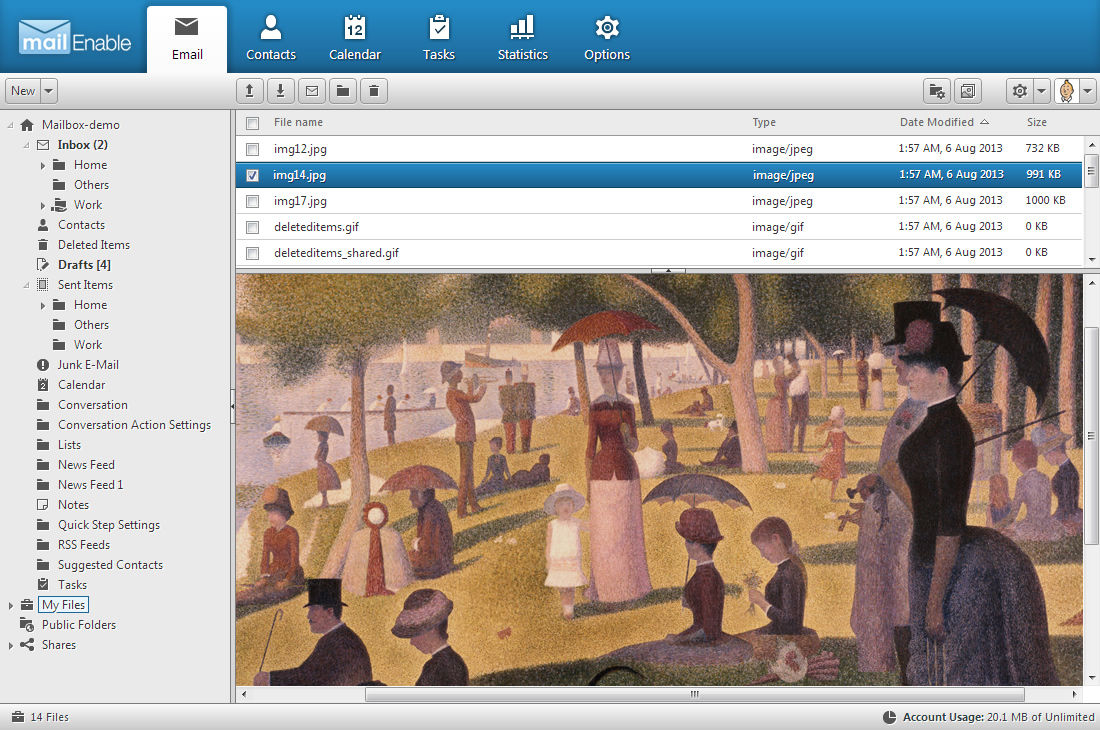The height and width of the screenshot is (730, 1100).
Task: Open the News Feed 1 folder
Action: [x=90, y=485]
